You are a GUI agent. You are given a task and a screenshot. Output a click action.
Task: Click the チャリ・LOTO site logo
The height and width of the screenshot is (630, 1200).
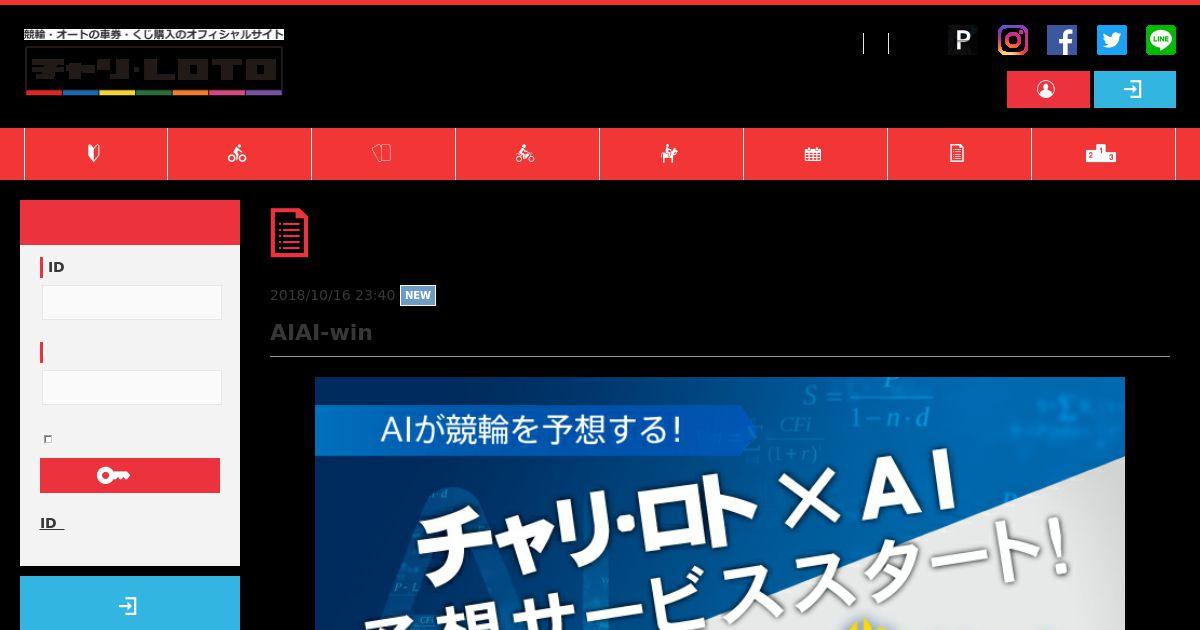[x=154, y=62]
